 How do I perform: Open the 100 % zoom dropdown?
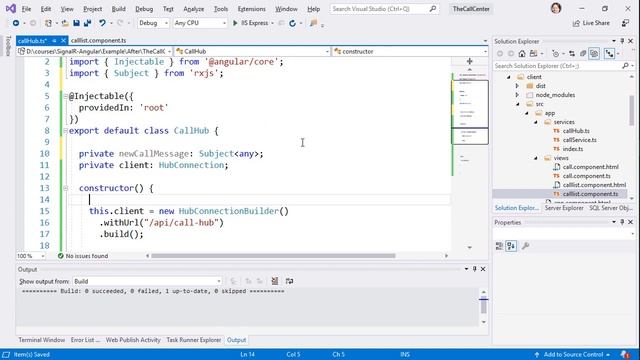click(31, 256)
